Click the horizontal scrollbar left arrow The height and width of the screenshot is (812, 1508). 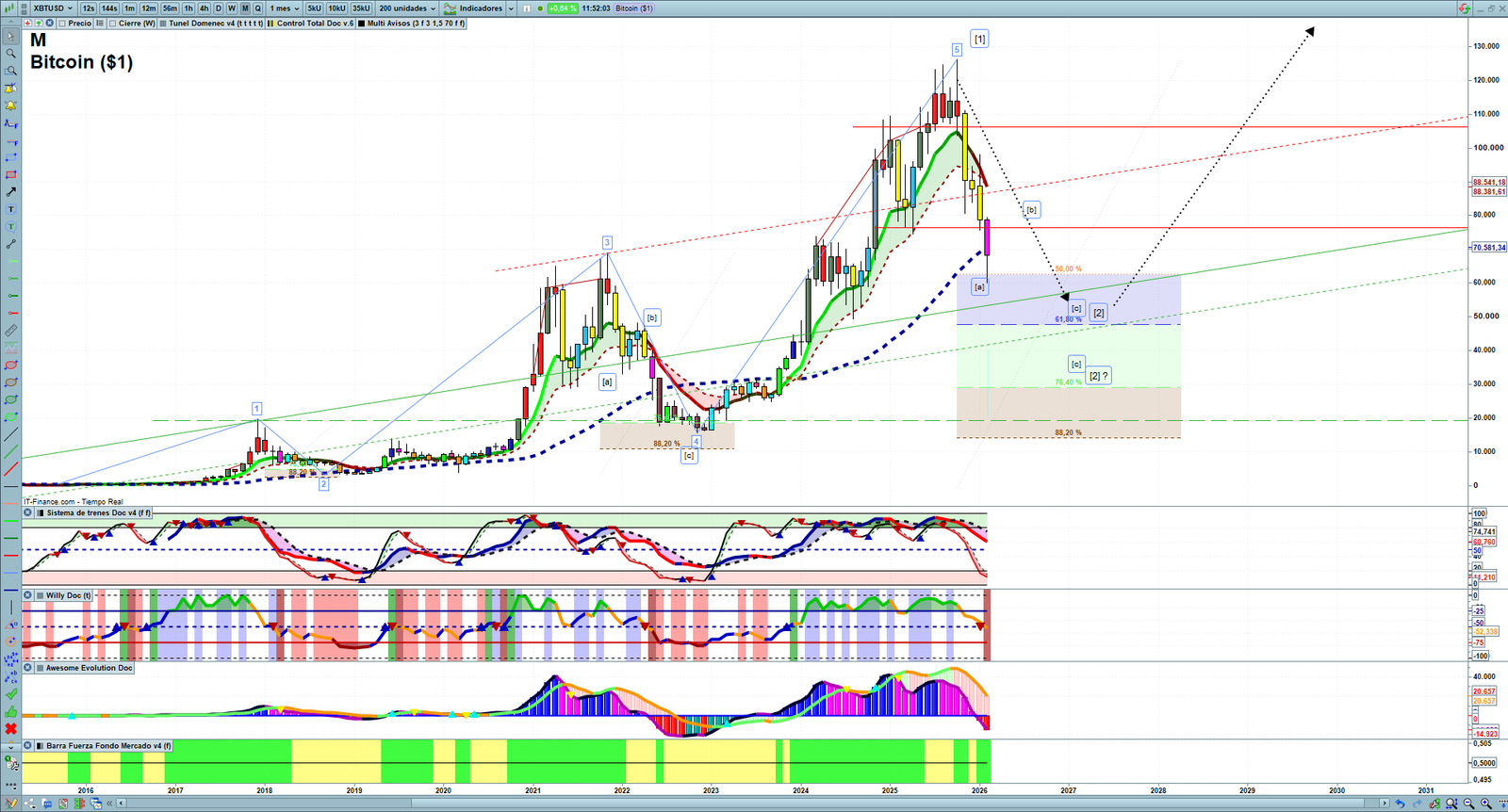(123, 804)
